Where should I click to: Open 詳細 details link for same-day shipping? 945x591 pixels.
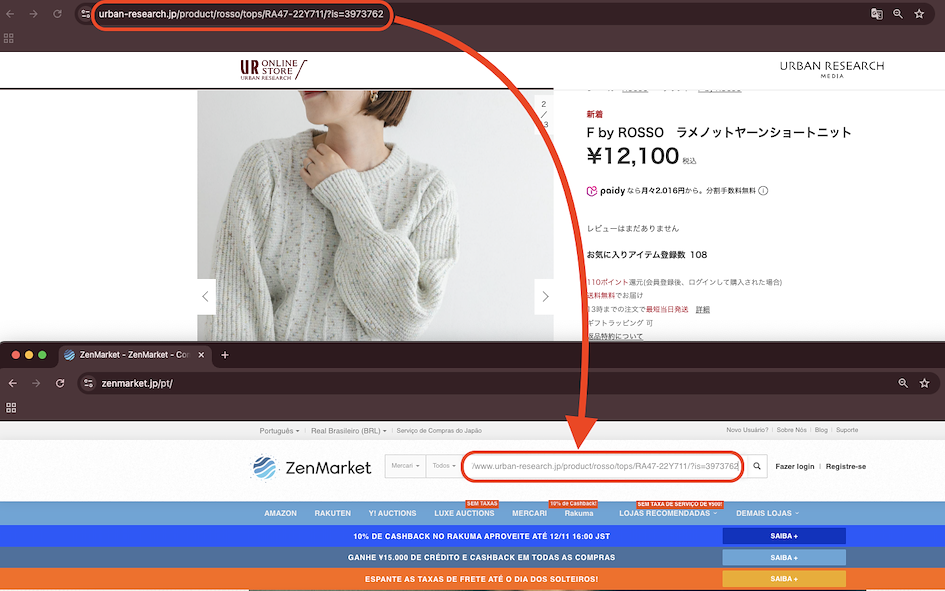(703, 310)
